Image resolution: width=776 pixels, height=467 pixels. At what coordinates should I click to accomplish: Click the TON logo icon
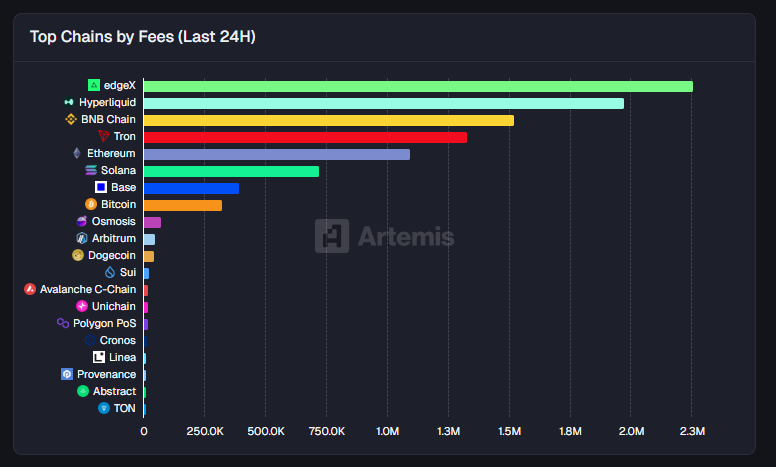(104, 409)
